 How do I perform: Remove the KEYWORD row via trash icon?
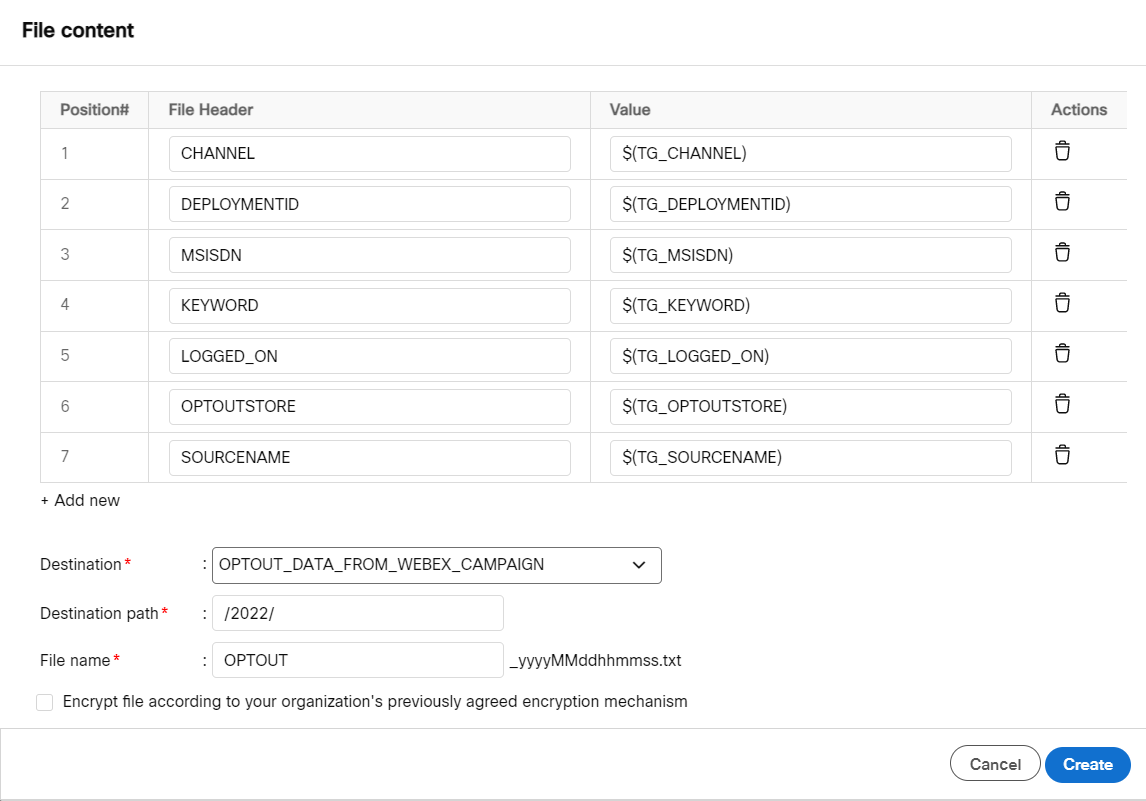1061,303
